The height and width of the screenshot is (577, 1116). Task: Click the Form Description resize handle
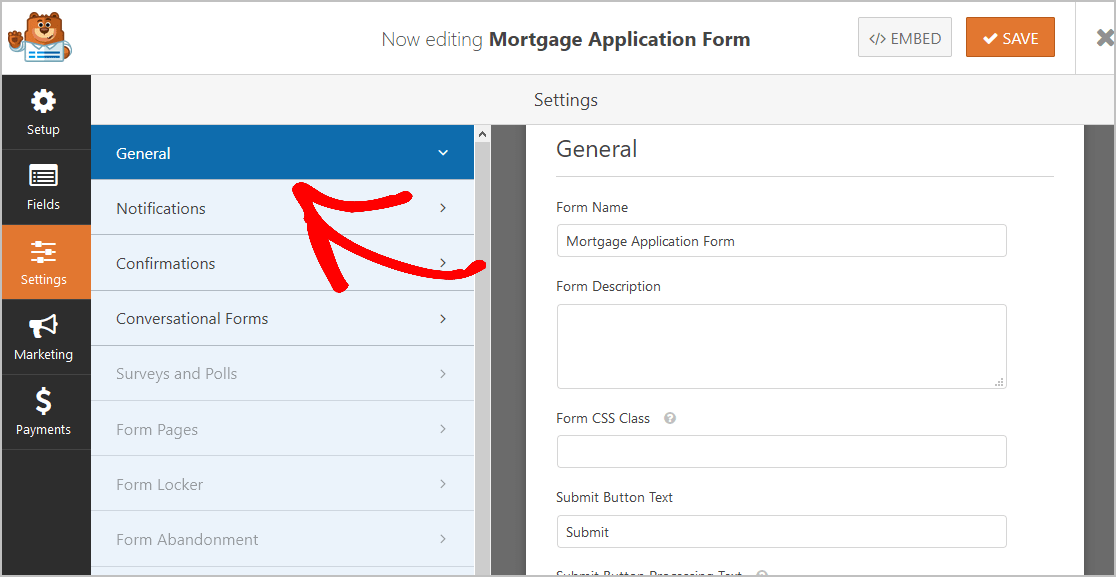(x=1000, y=382)
